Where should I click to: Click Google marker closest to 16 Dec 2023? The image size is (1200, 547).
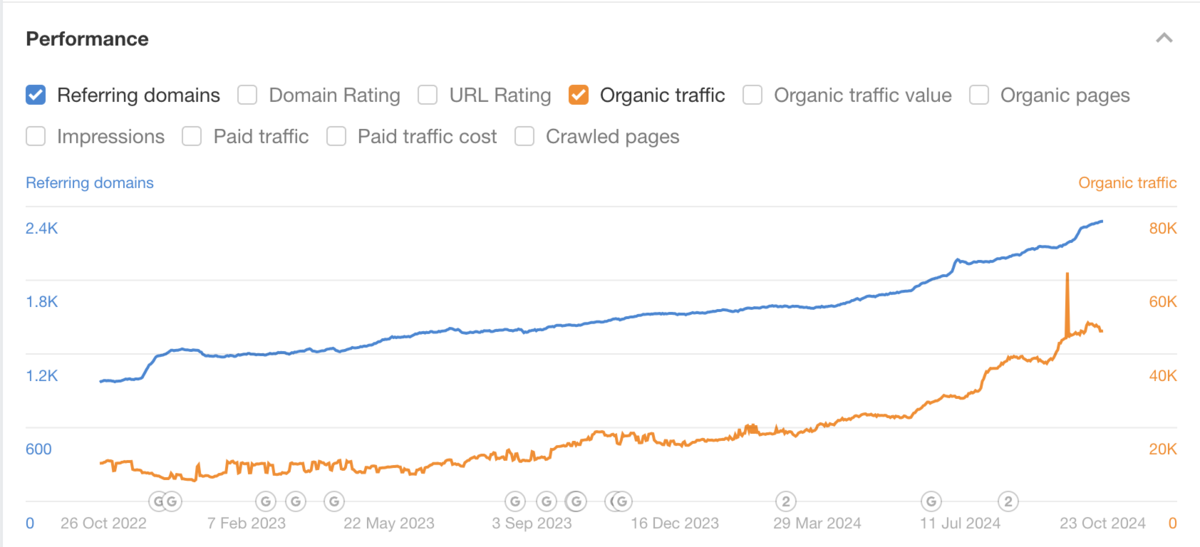coord(622,501)
